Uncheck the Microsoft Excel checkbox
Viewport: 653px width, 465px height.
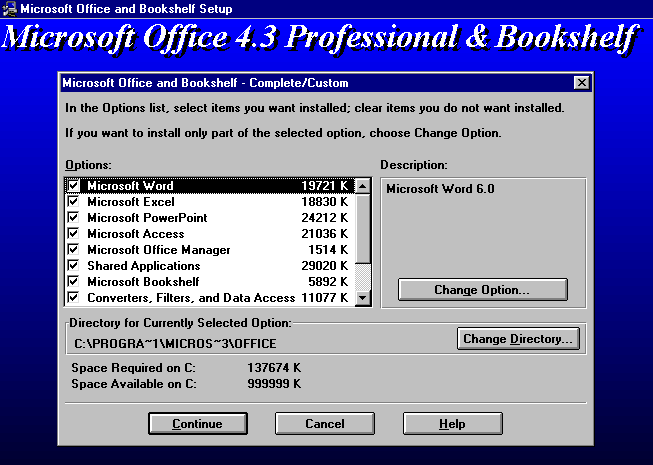coord(74,202)
